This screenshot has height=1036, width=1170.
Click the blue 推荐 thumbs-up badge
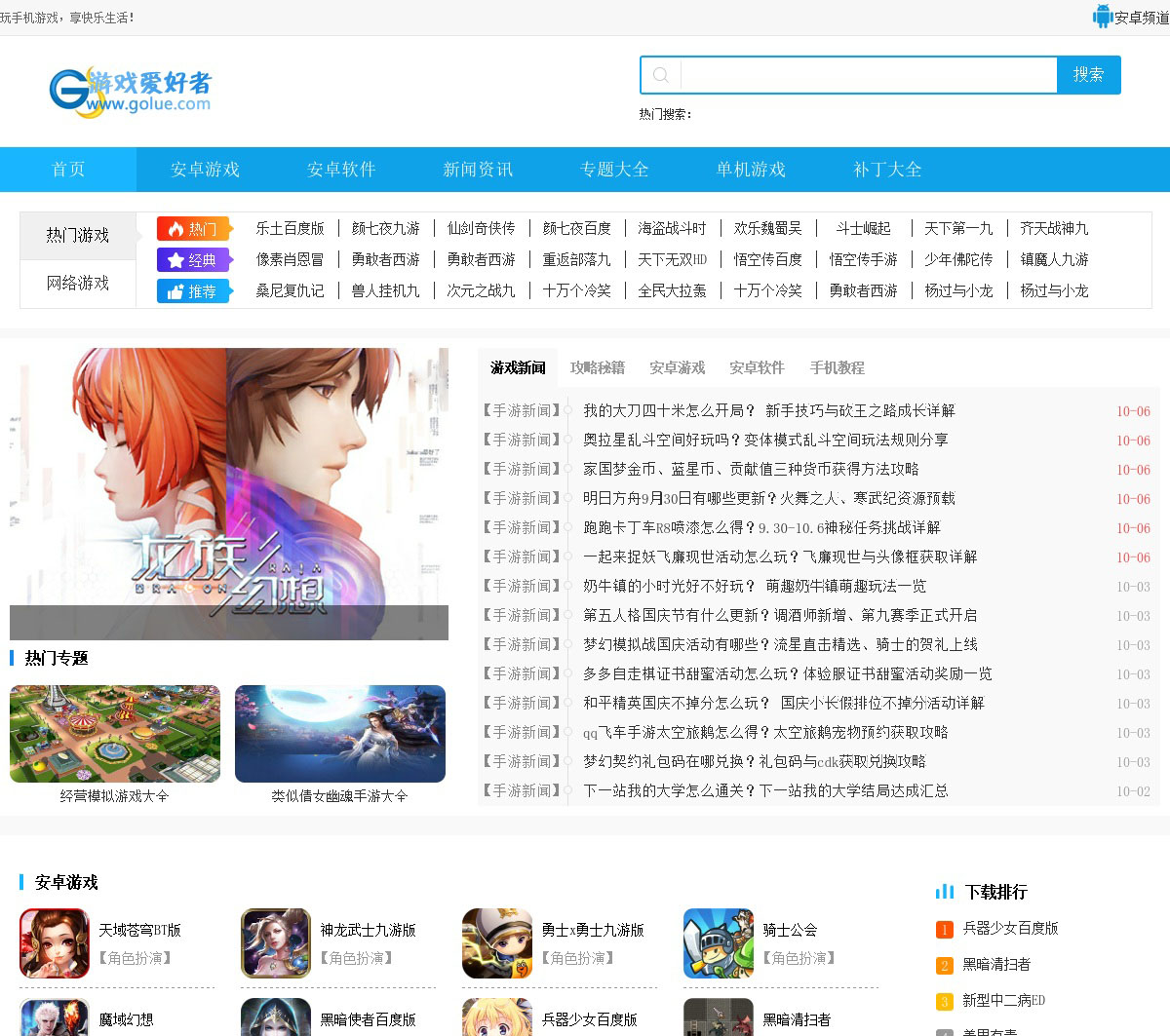click(195, 291)
